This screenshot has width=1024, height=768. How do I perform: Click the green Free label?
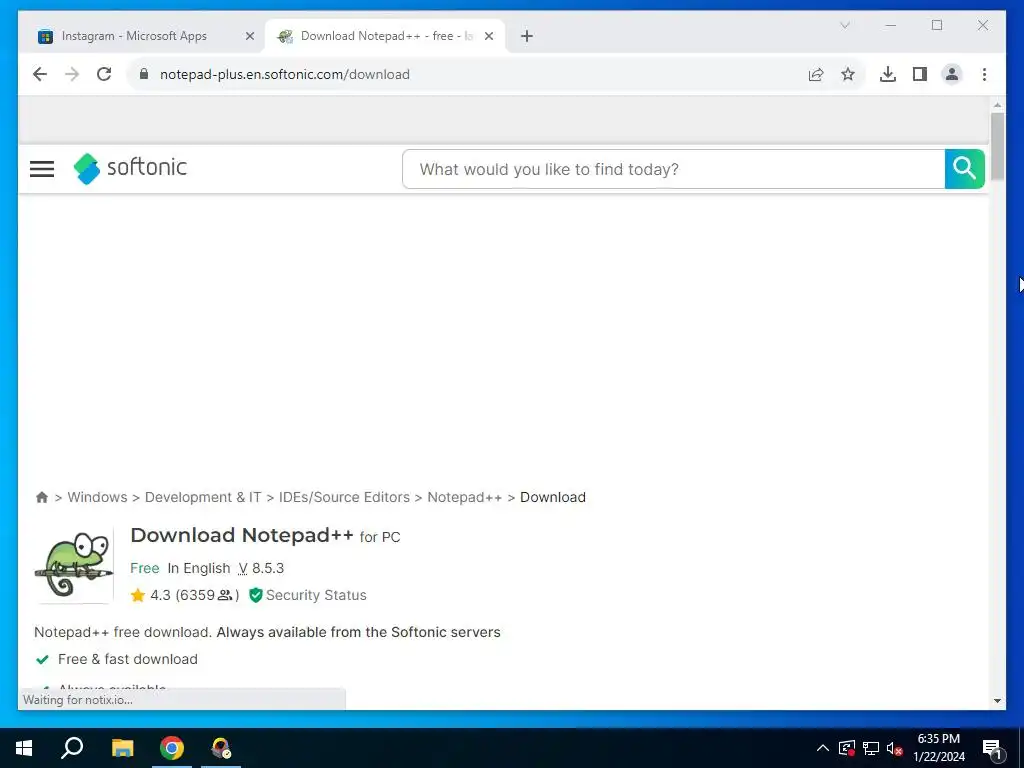pyautogui.click(x=144, y=568)
